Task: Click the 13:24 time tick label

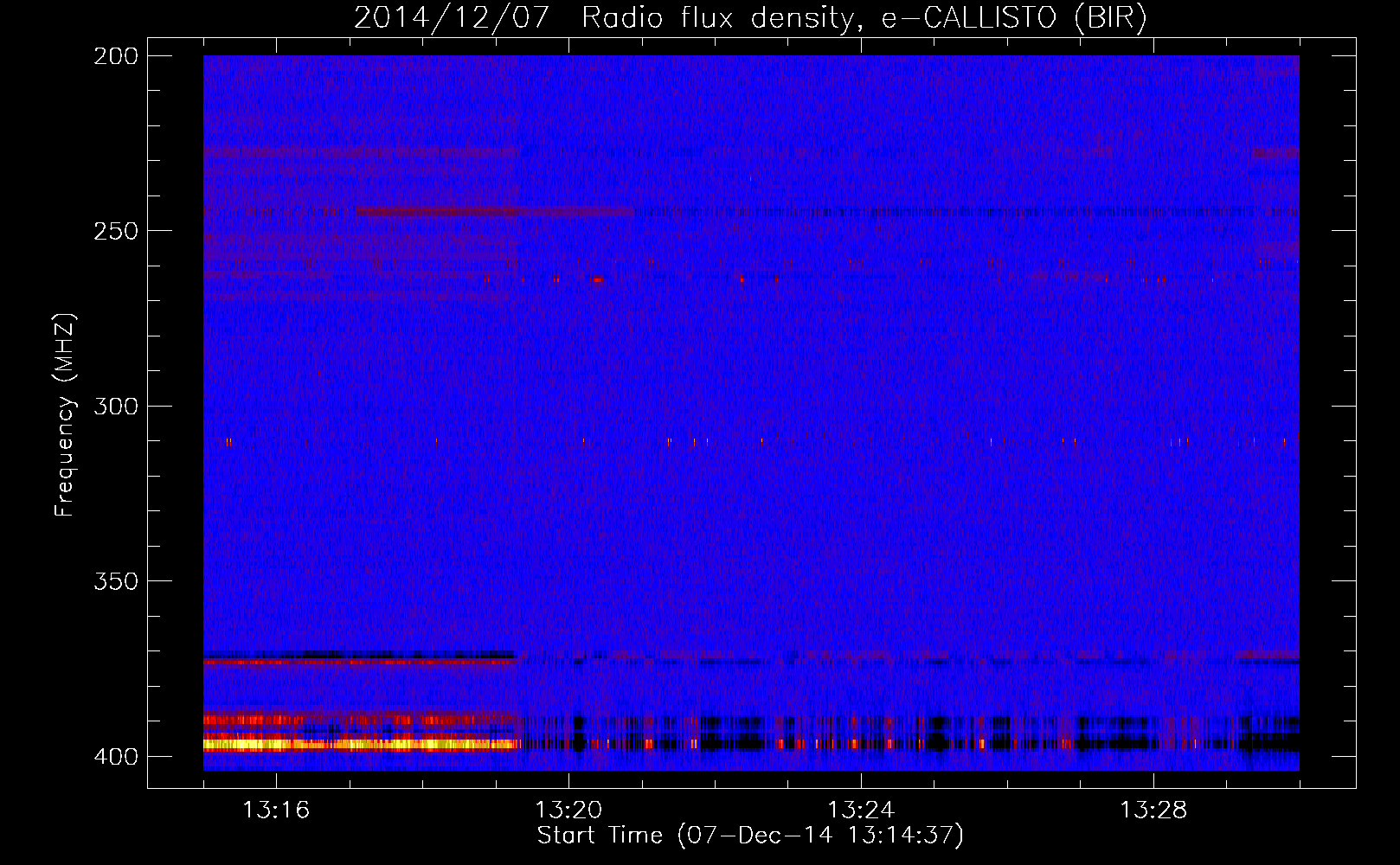Action: [x=861, y=811]
